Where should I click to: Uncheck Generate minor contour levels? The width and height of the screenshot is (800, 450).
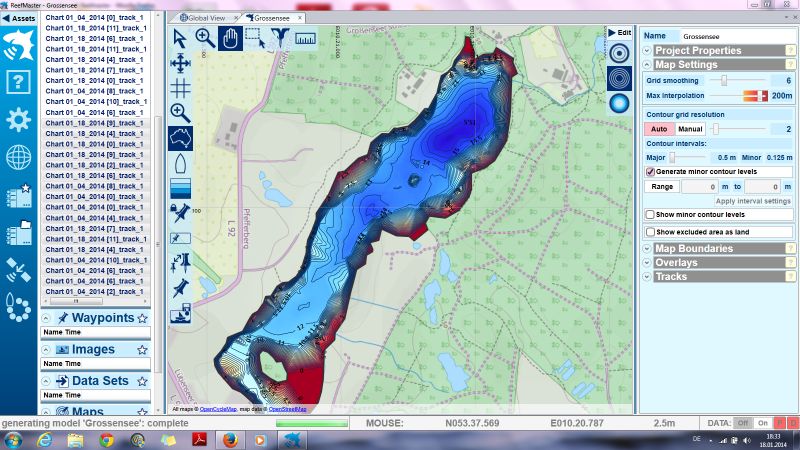click(x=650, y=172)
